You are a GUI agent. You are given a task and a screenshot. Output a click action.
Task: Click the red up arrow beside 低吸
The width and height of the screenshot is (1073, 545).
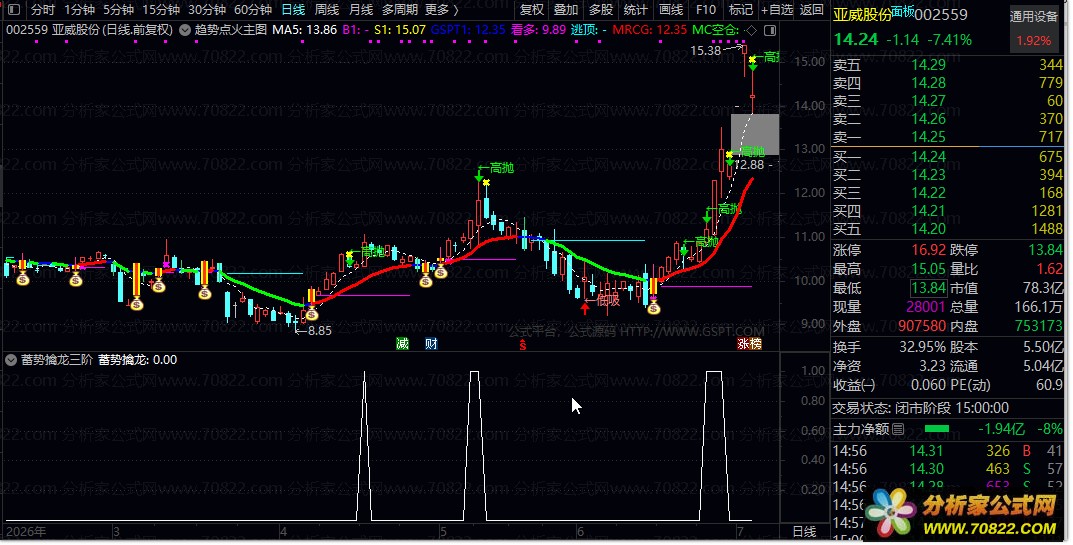(x=584, y=308)
